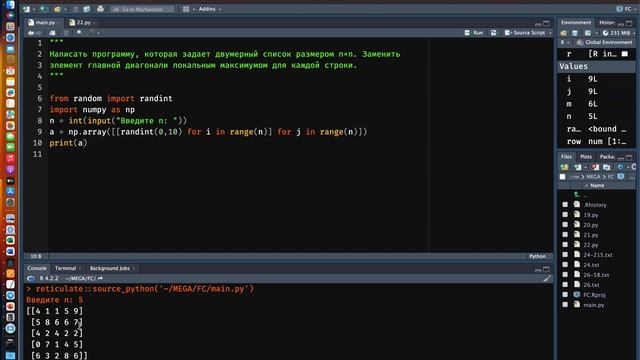
Task: Sort files by Name column header
Action: pyautogui.click(x=597, y=186)
